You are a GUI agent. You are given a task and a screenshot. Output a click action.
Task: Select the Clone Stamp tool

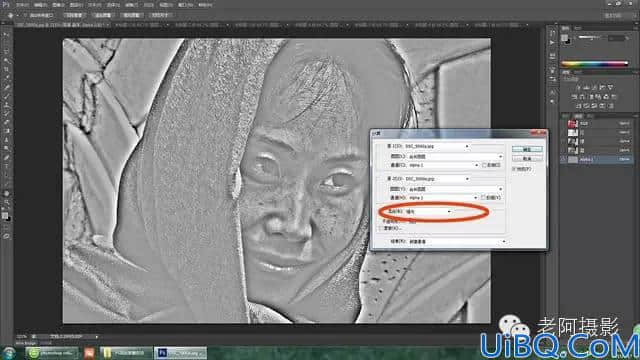tap(6, 105)
